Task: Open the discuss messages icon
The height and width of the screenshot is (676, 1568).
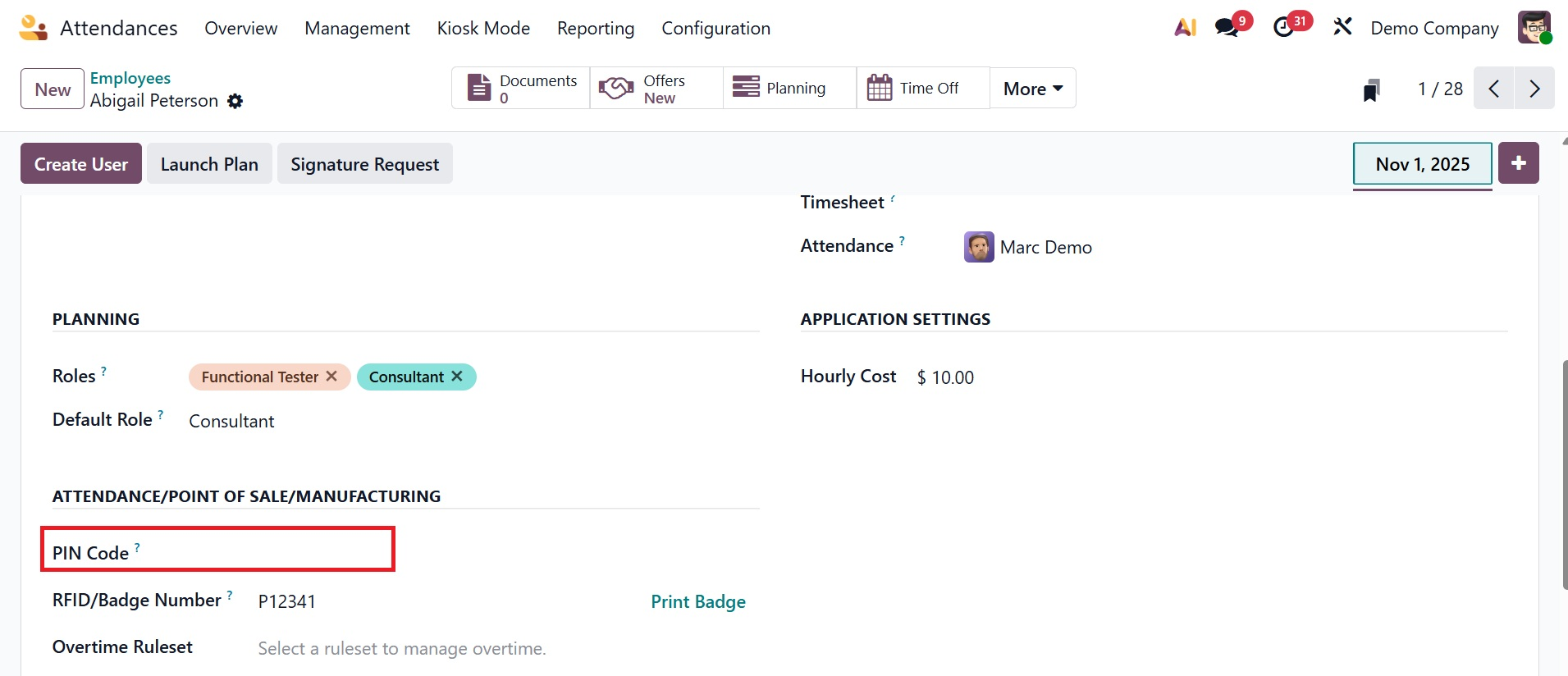Action: click(x=1227, y=28)
